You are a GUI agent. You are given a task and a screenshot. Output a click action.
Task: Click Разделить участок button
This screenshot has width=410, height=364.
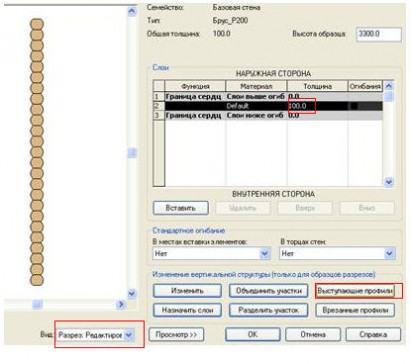(269, 310)
